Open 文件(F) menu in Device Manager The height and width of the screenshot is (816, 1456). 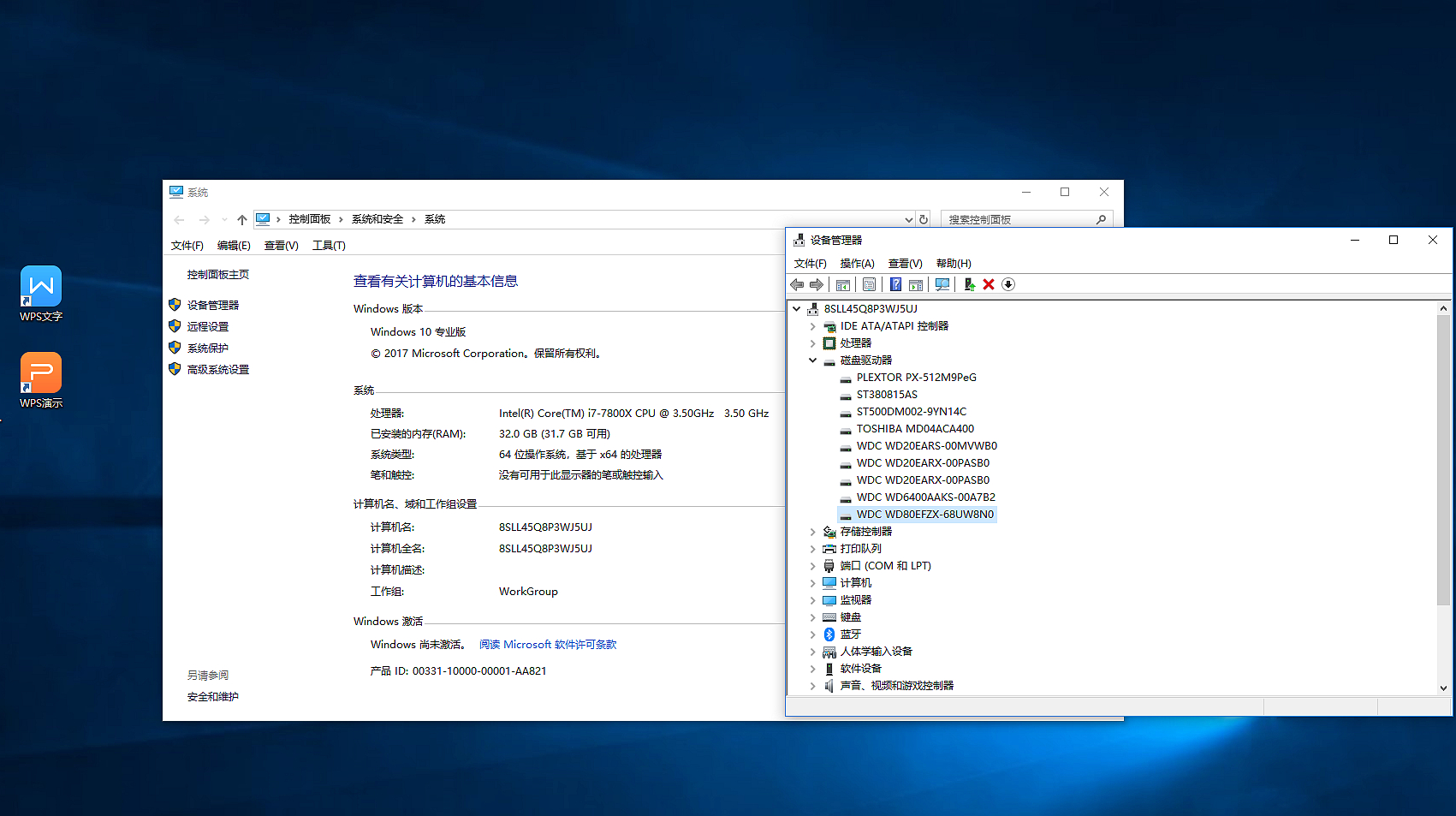tap(810, 264)
